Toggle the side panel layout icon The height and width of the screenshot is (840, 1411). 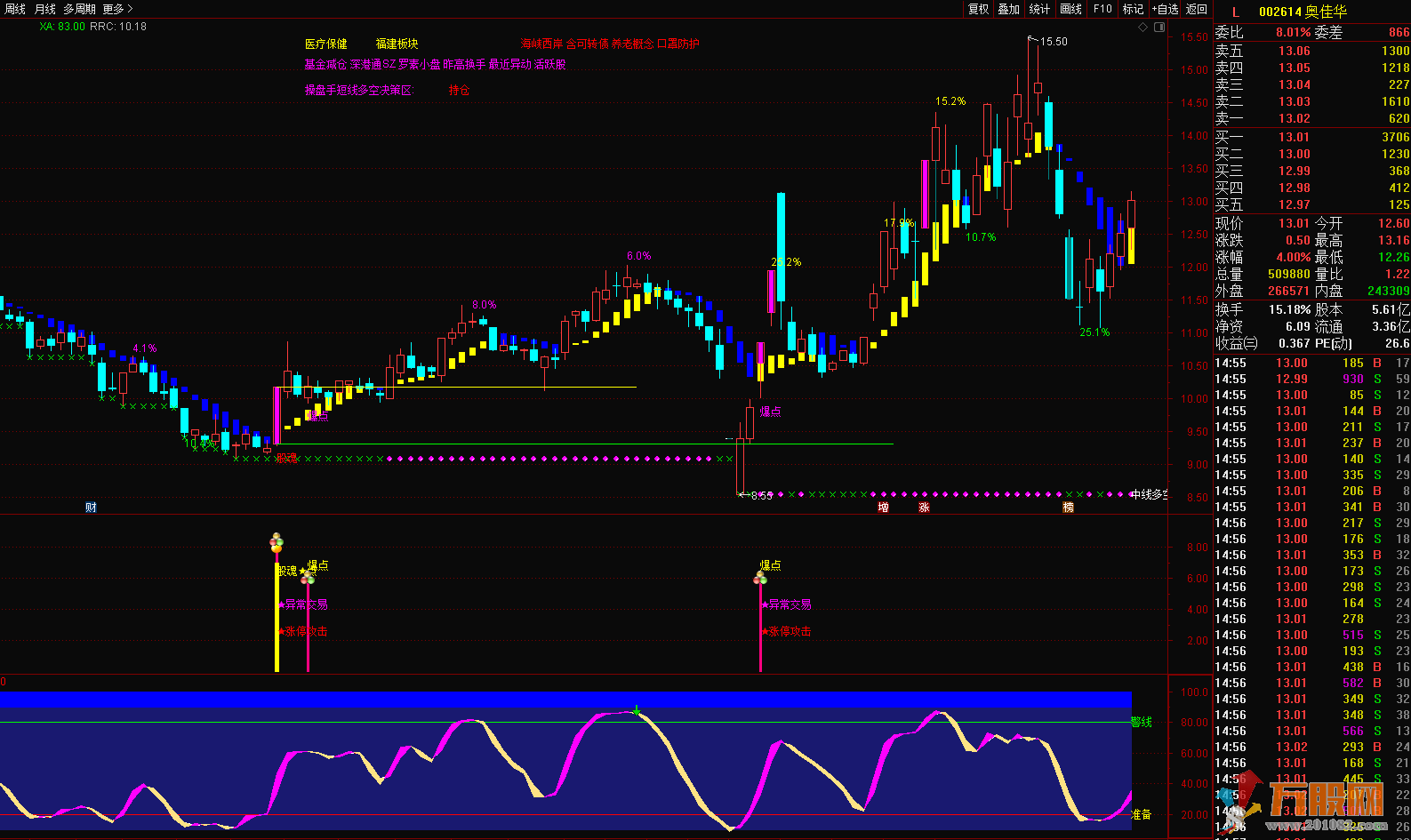[1159, 27]
